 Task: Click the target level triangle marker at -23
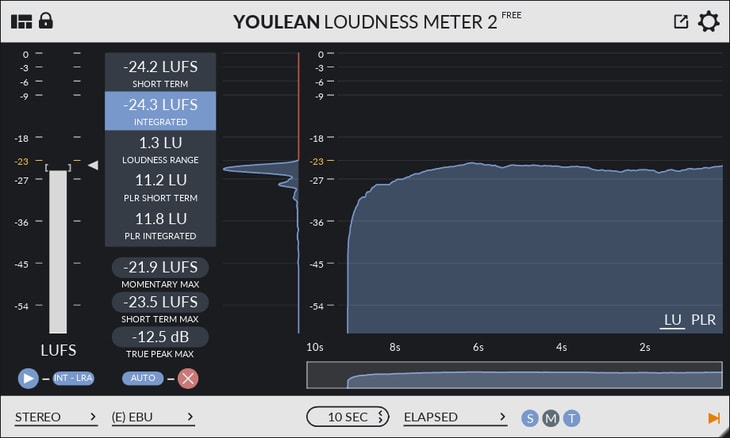click(x=93, y=165)
